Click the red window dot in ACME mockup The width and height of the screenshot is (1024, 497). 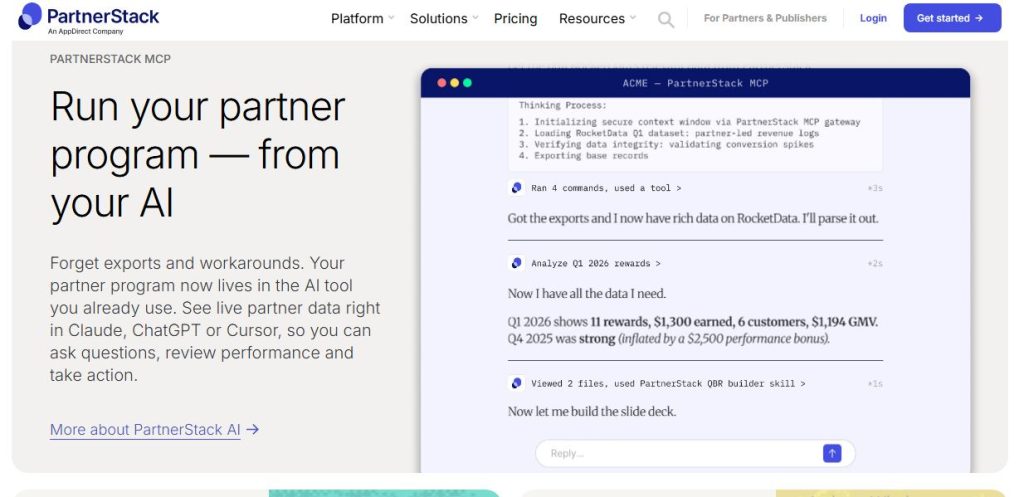441,83
